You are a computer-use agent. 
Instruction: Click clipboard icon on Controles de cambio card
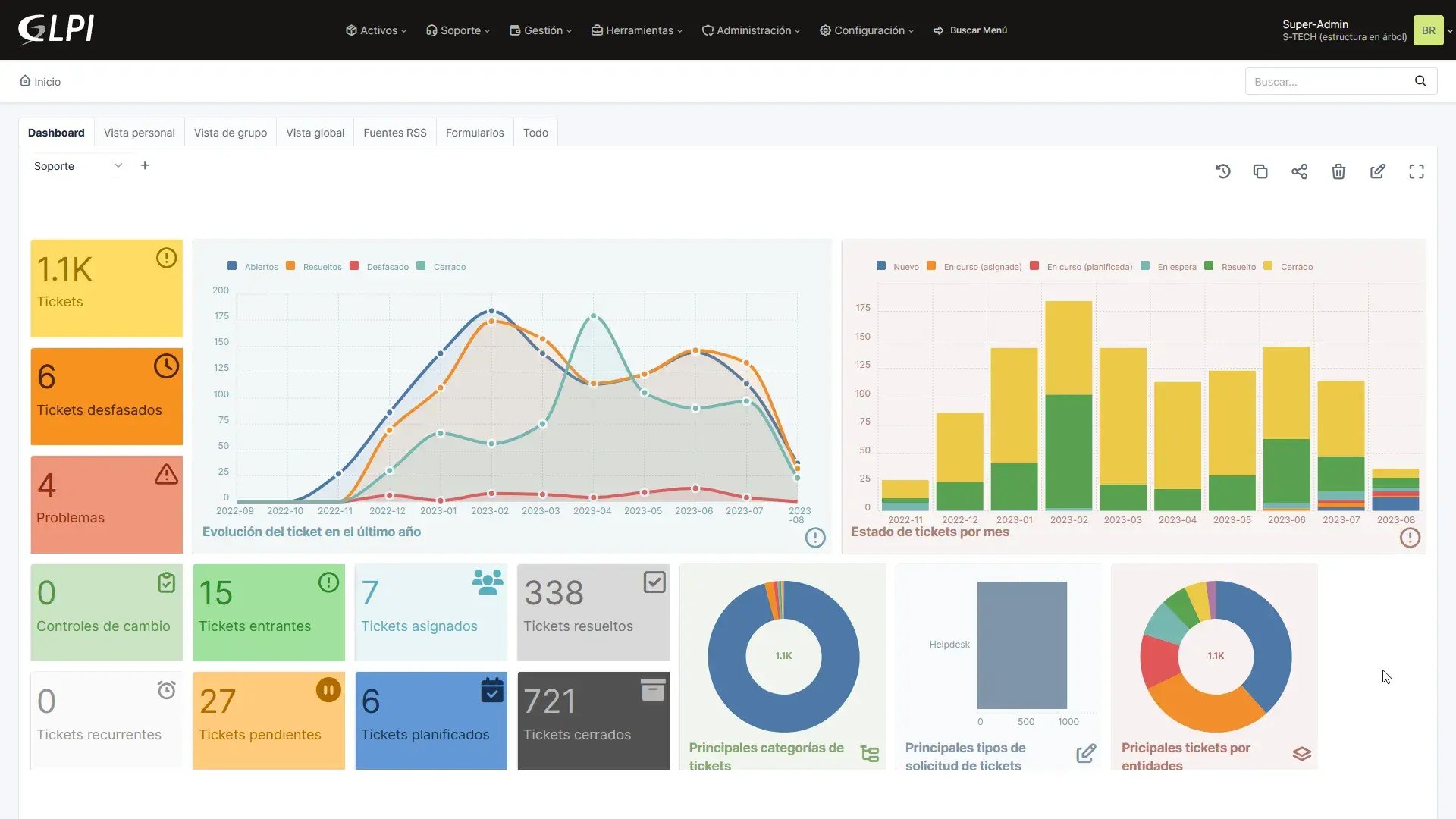(166, 582)
